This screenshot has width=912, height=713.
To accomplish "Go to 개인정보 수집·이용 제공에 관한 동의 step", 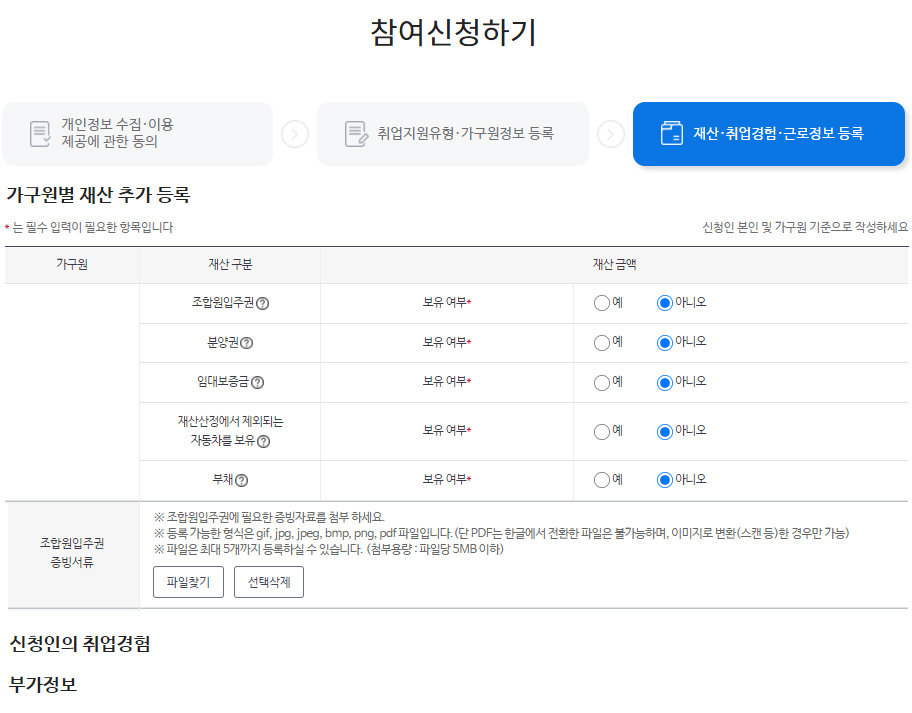I will [137, 134].
